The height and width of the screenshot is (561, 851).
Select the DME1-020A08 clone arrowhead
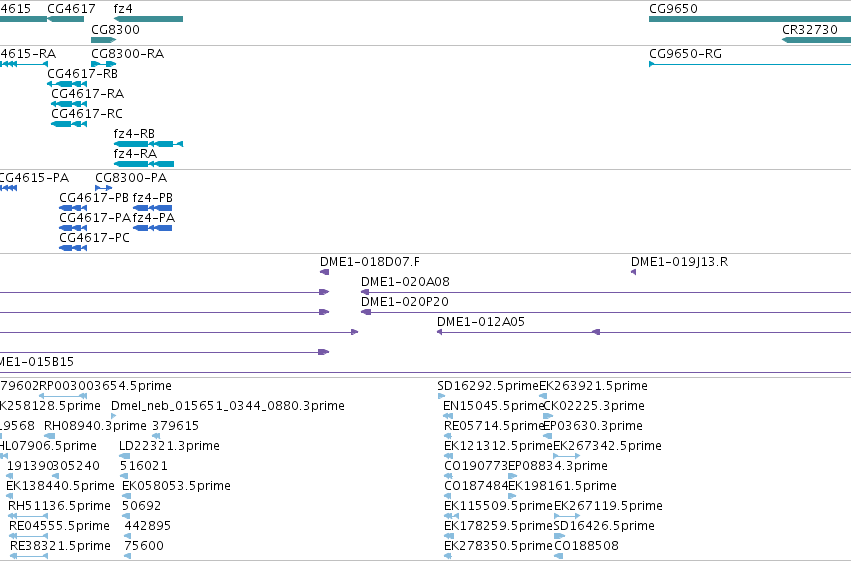coord(365,292)
